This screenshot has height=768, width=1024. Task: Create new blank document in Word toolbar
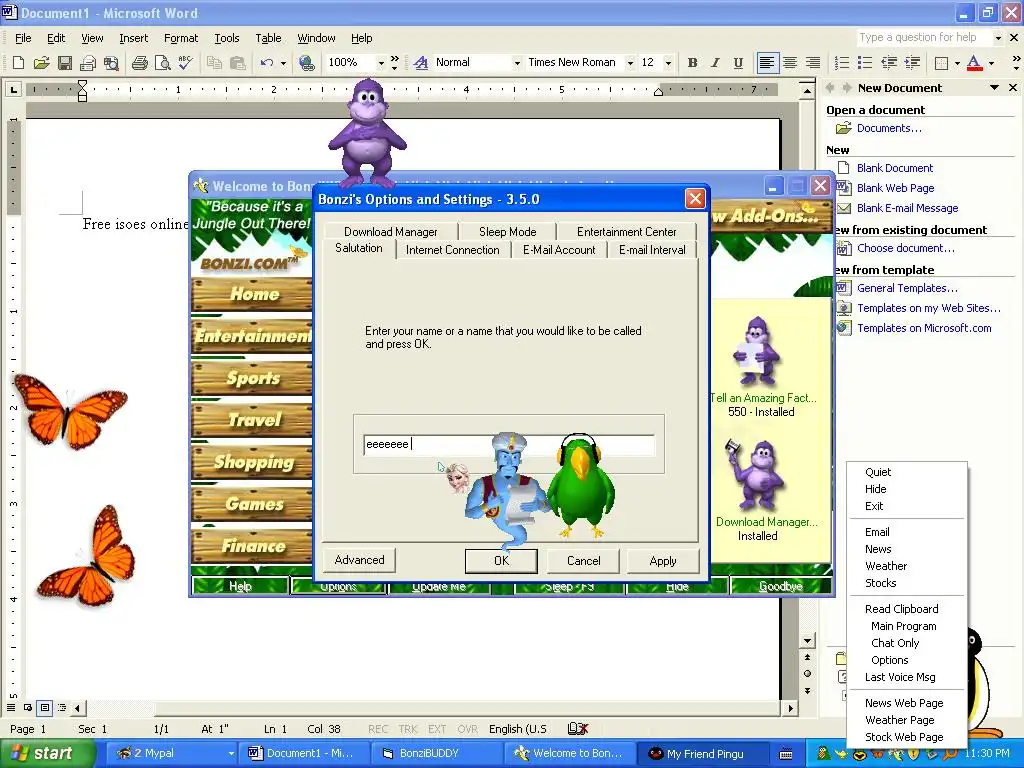pyautogui.click(x=18, y=63)
